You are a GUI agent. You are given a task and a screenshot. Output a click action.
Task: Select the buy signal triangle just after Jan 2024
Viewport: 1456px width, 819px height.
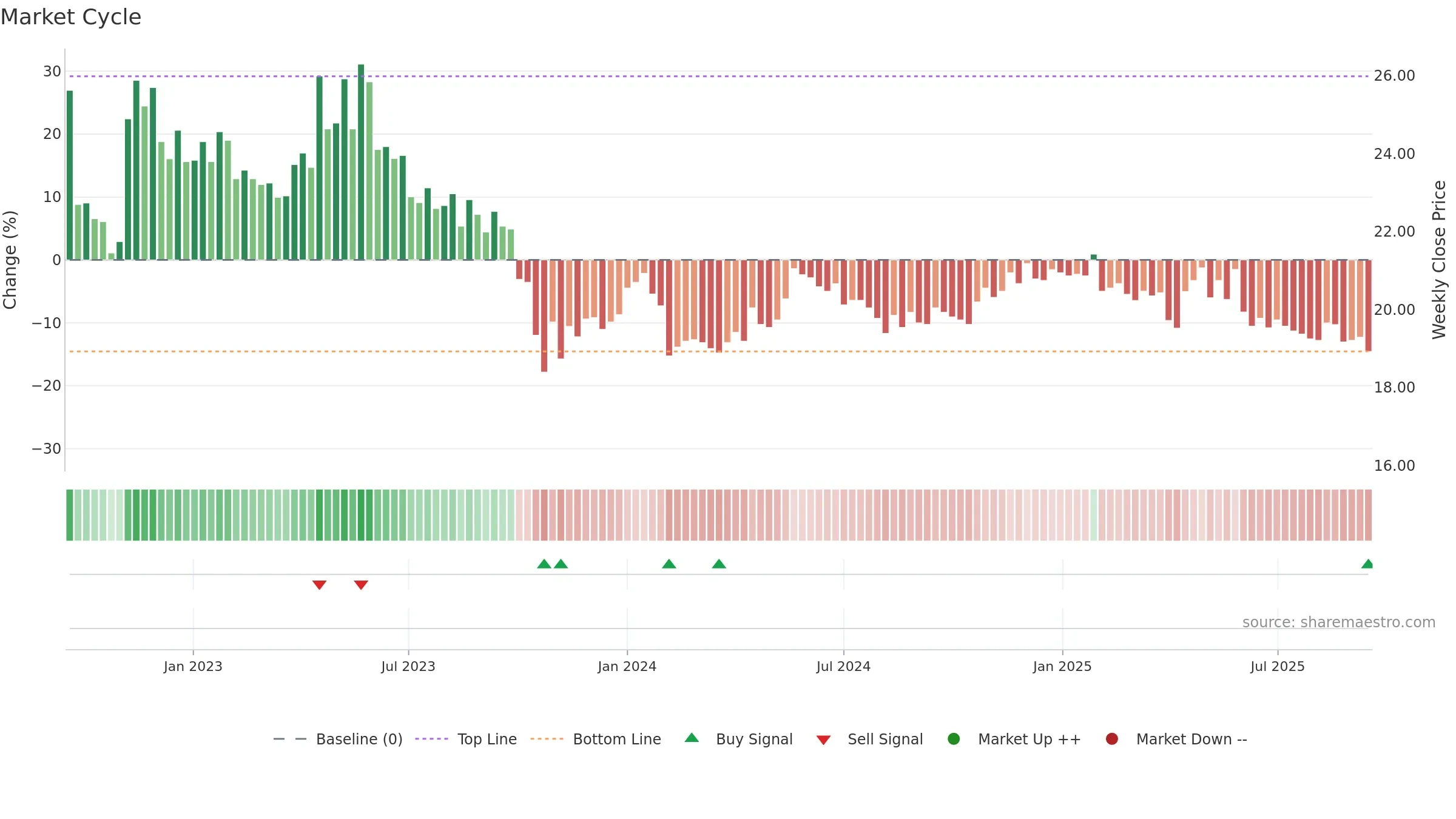tap(669, 564)
